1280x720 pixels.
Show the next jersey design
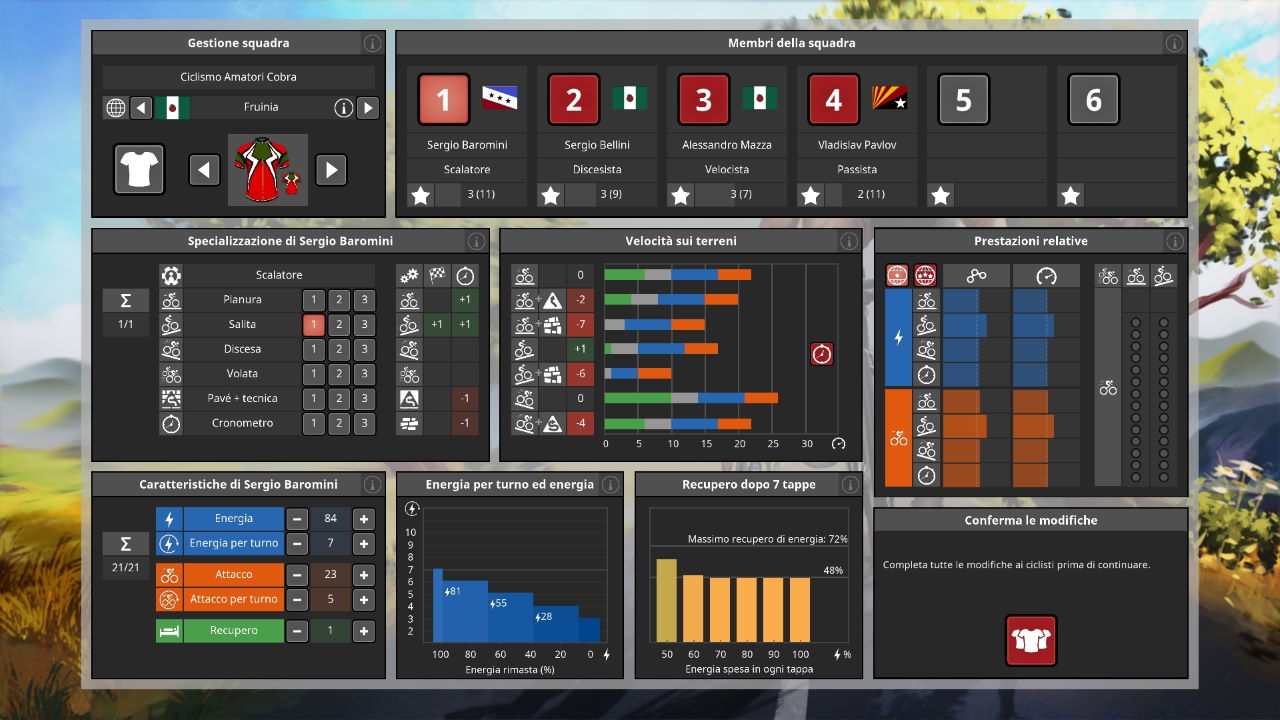tap(331, 170)
